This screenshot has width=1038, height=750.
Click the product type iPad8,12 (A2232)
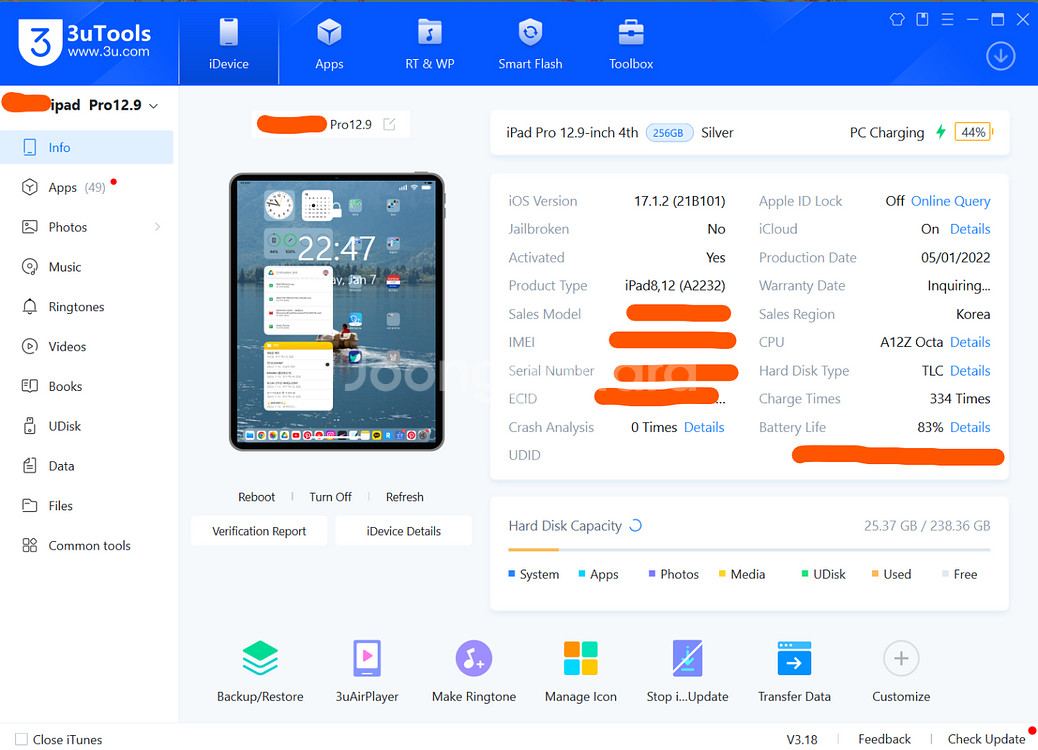(x=675, y=285)
